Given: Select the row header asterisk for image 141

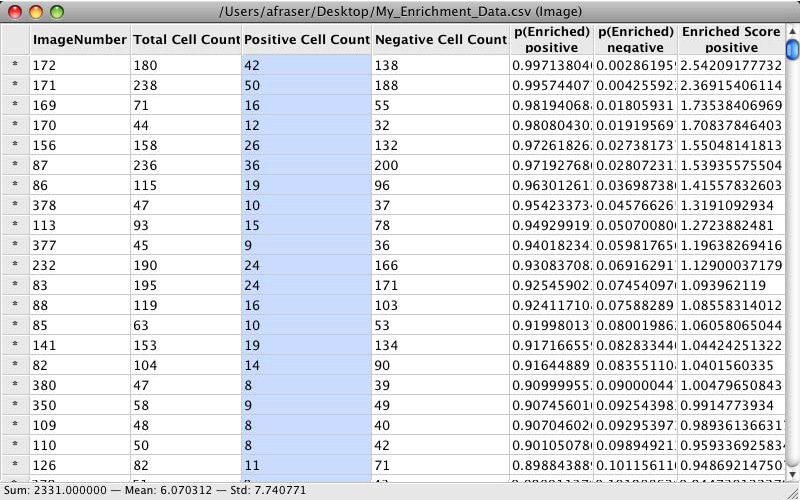Looking at the screenshot, I should (x=14, y=345).
